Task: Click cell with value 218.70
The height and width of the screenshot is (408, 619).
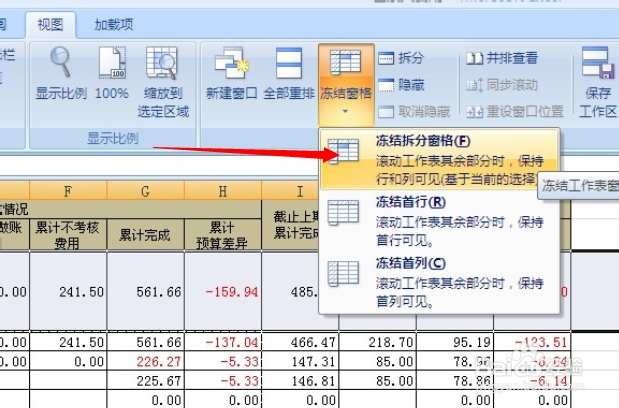Action: point(377,342)
